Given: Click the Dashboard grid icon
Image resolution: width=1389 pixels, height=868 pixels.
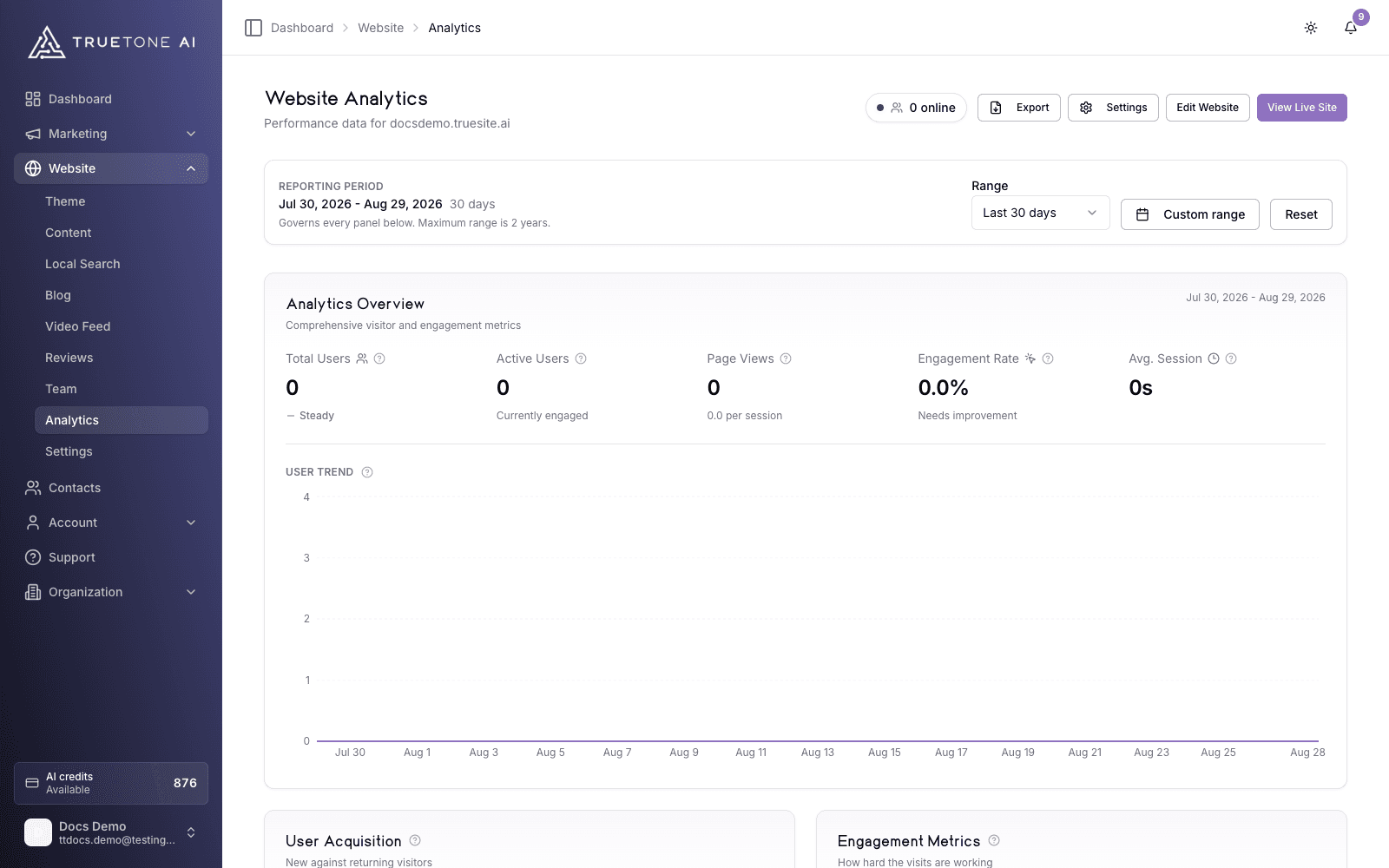Looking at the screenshot, I should click(x=33, y=99).
